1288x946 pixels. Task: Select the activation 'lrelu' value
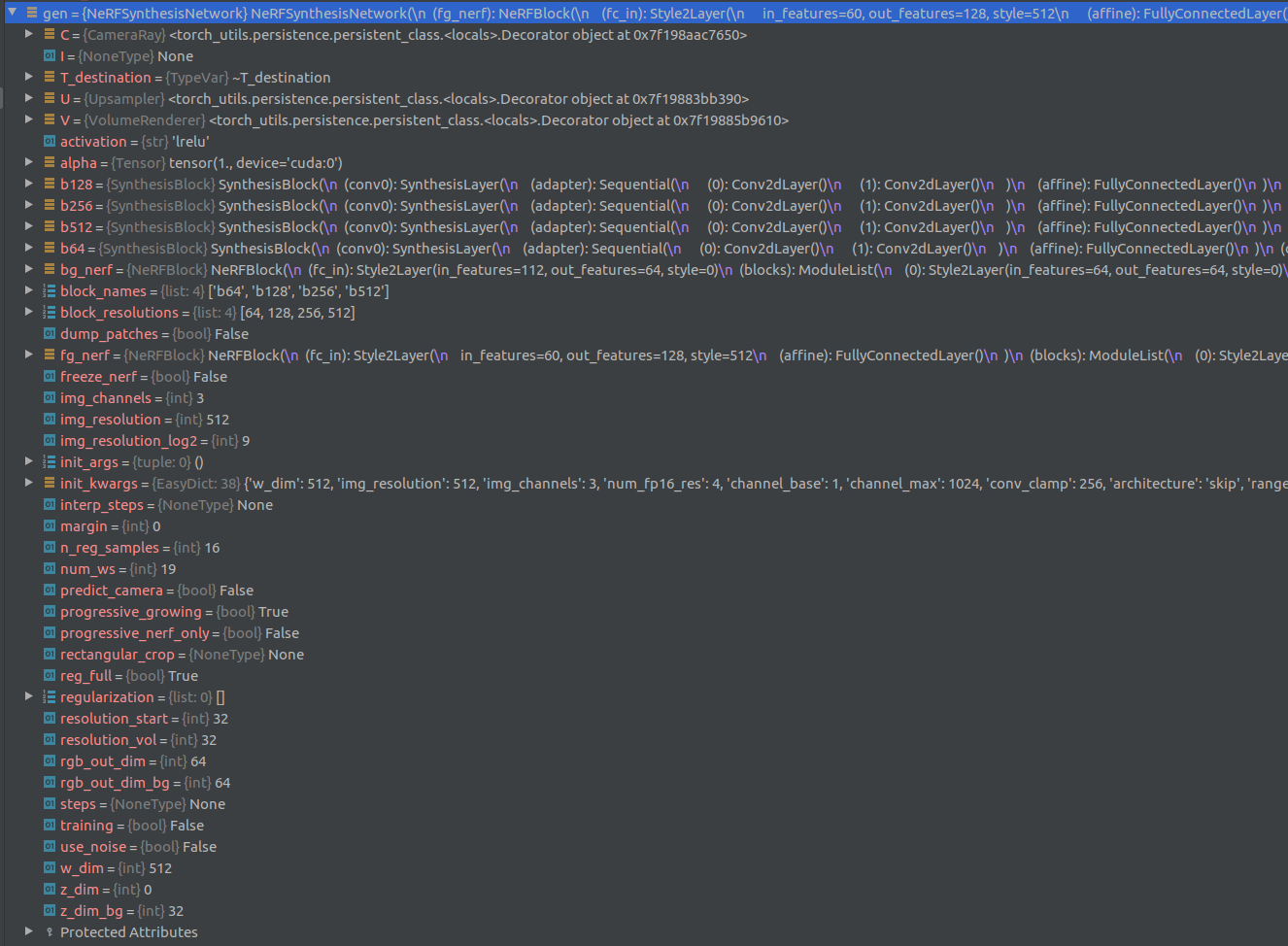(x=189, y=141)
